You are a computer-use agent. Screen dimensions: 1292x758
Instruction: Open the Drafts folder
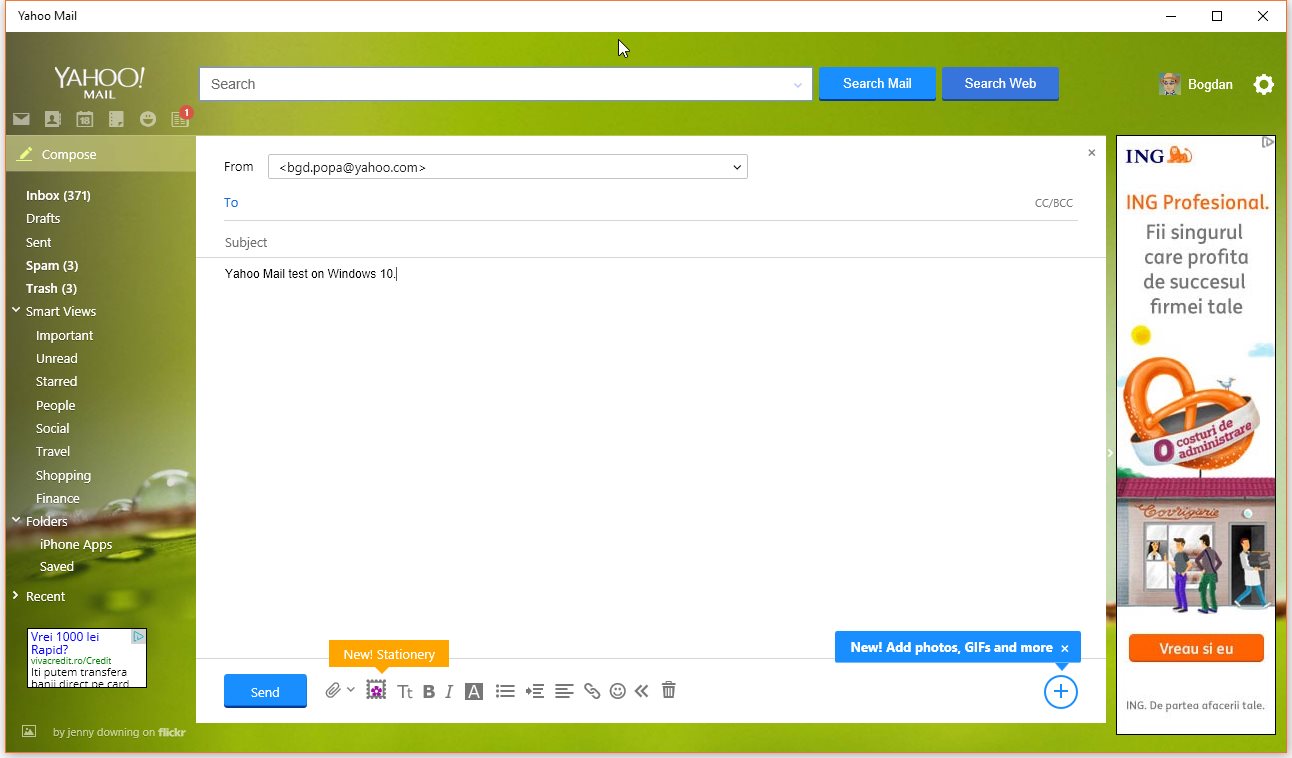[43, 218]
